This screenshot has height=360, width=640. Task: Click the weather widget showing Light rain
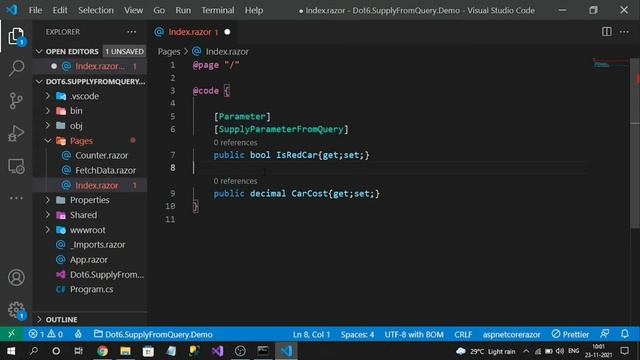click(486, 351)
